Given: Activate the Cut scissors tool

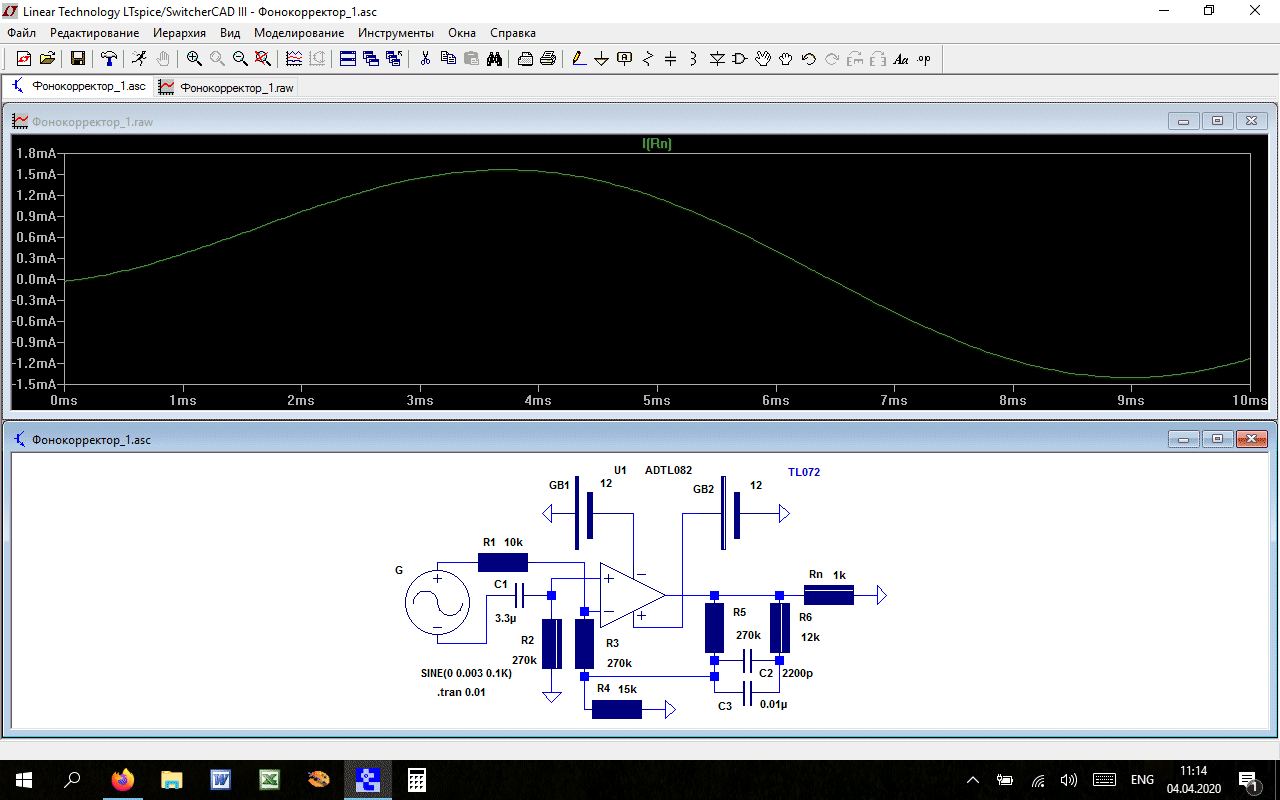Looking at the screenshot, I should tap(425, 59).
